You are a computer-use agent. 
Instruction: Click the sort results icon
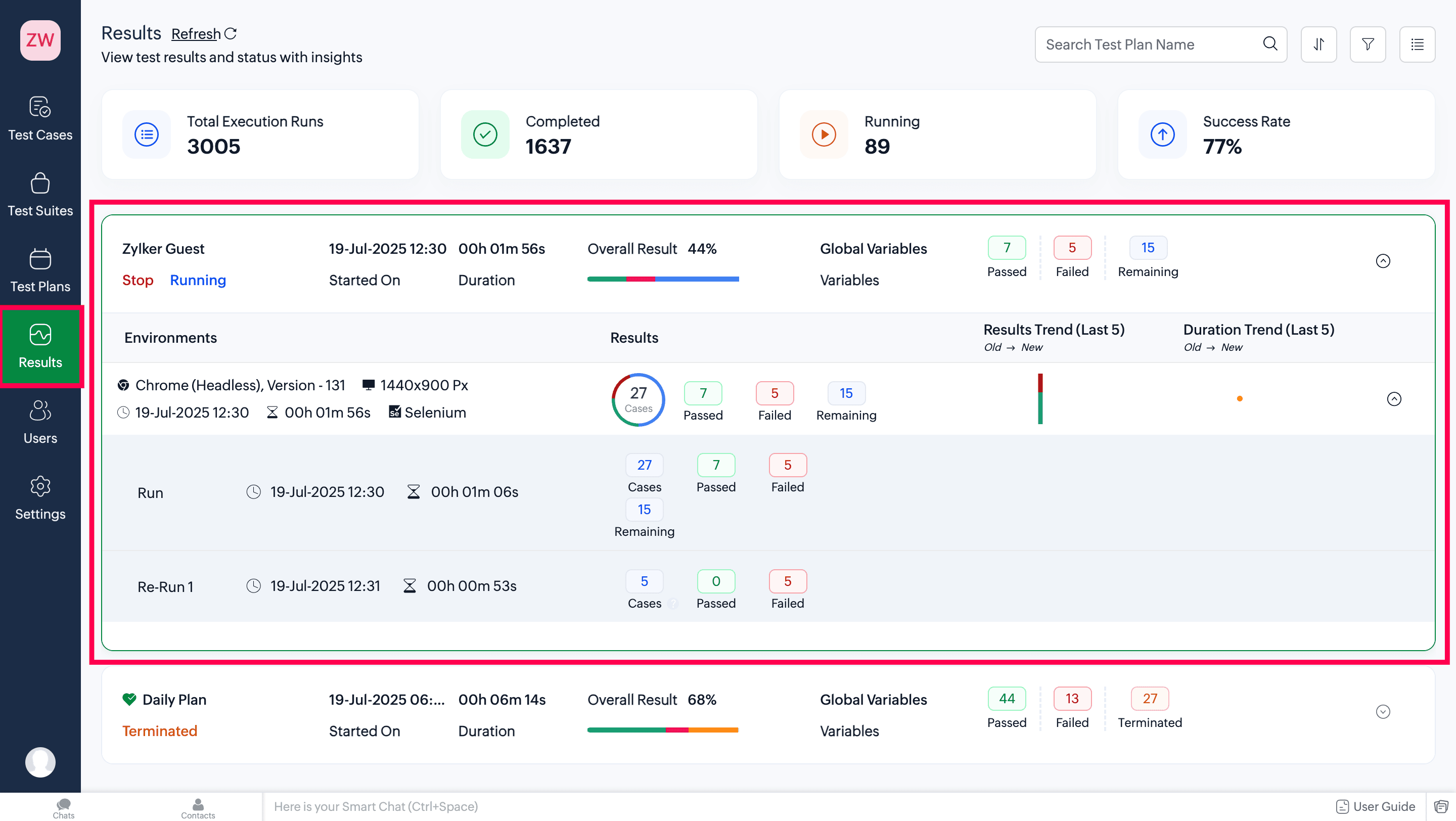pos(1318,44)
